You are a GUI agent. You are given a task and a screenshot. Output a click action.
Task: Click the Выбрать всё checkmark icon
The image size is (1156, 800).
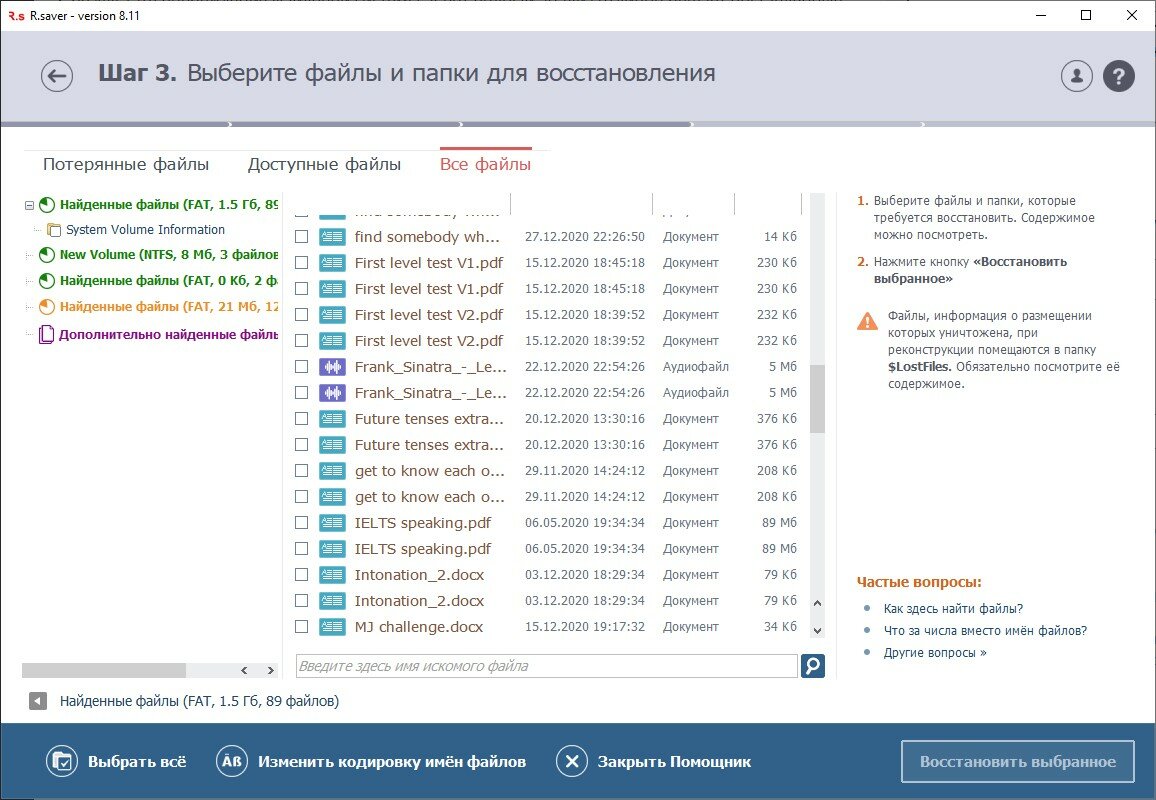(x=62, y=762)
